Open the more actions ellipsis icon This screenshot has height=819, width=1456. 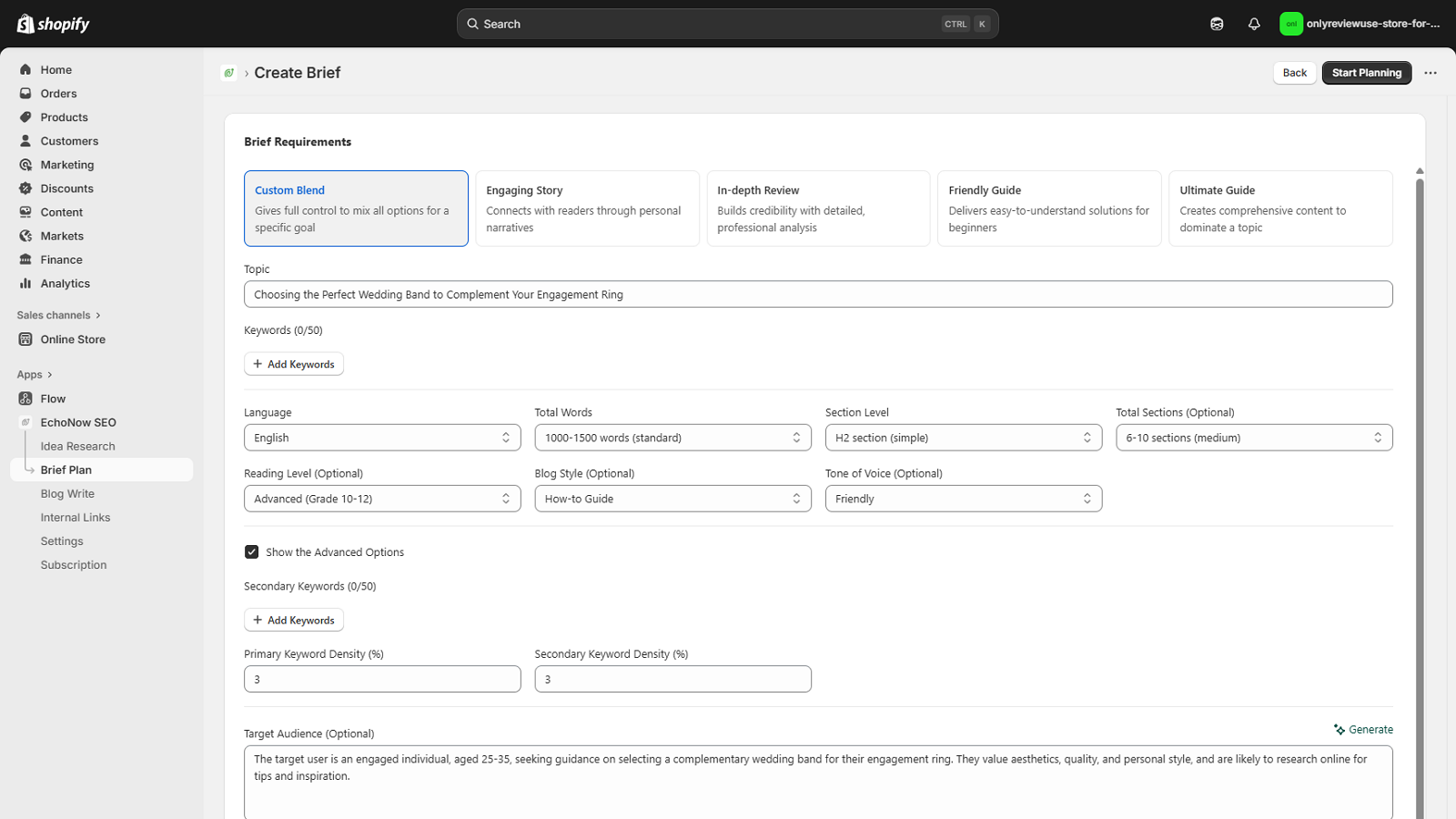pos(1431,72)
